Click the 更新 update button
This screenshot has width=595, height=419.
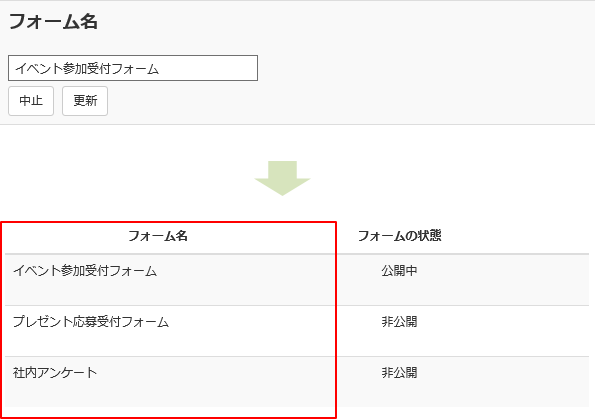point(85,101)
